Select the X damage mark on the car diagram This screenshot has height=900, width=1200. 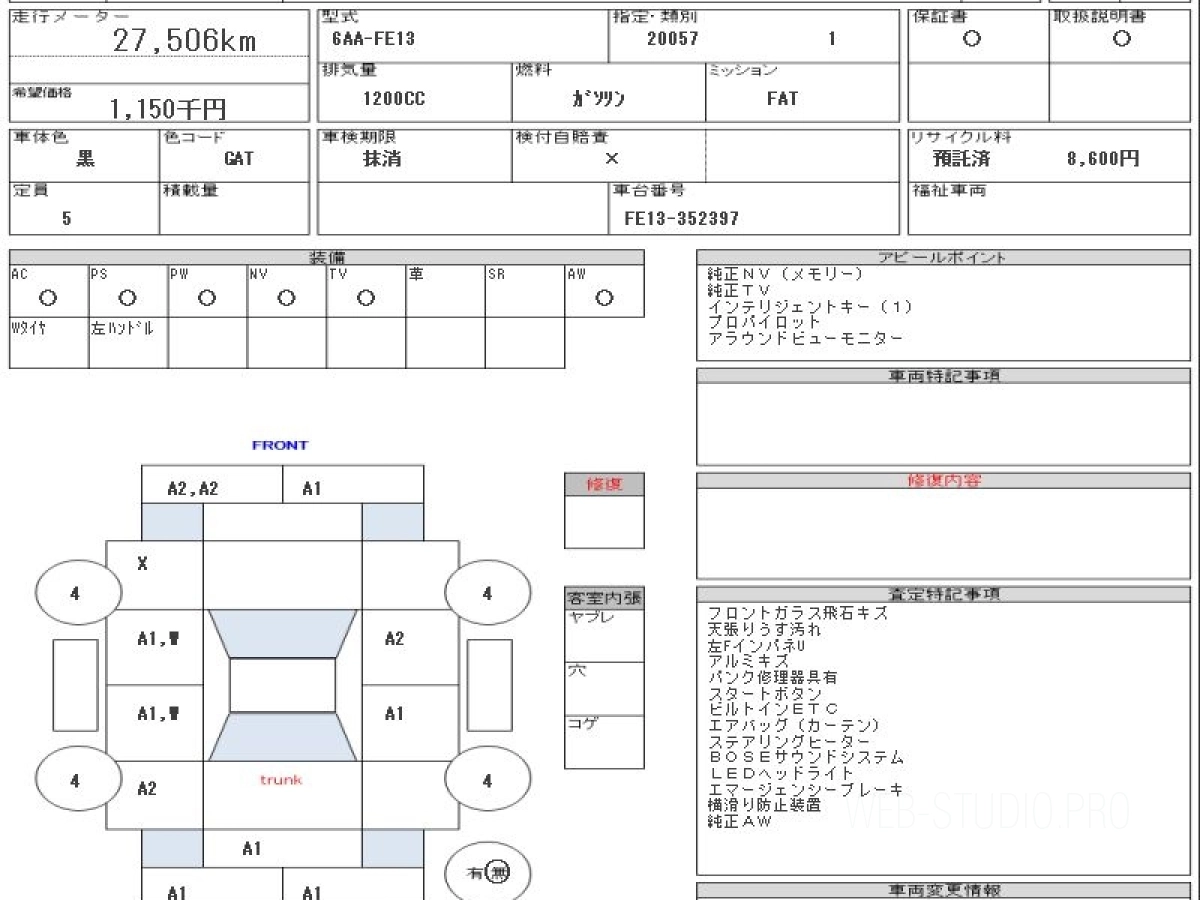[x=142, y=564]
